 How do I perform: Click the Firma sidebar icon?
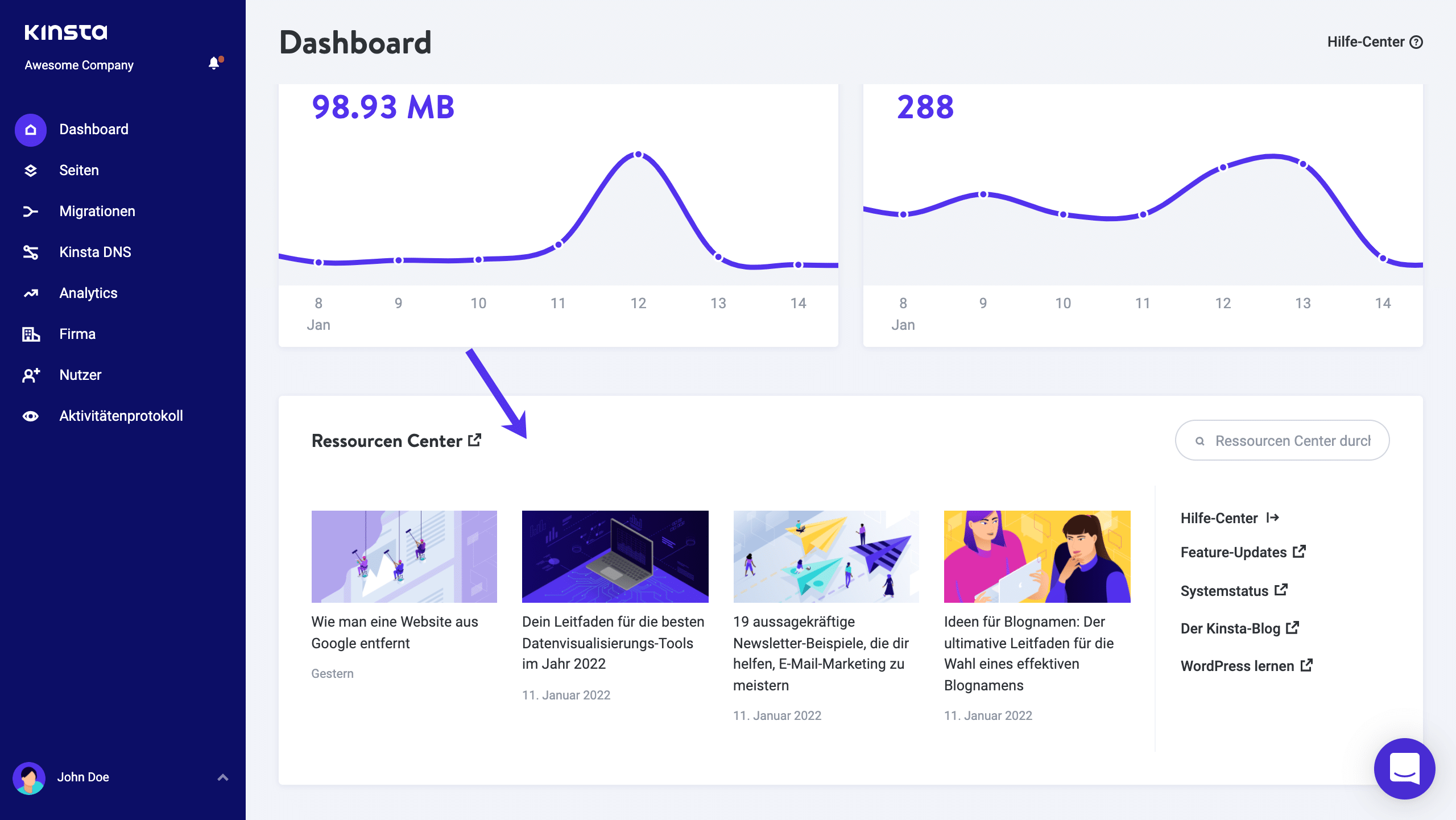click(x=30, y=334)
